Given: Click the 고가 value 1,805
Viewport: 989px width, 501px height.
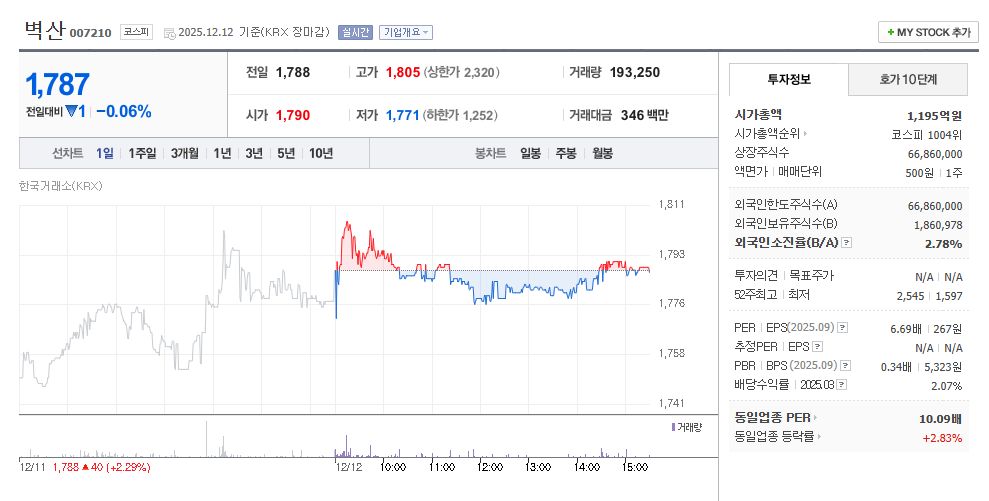Looking at the screenshot, I should click(403, 73).
